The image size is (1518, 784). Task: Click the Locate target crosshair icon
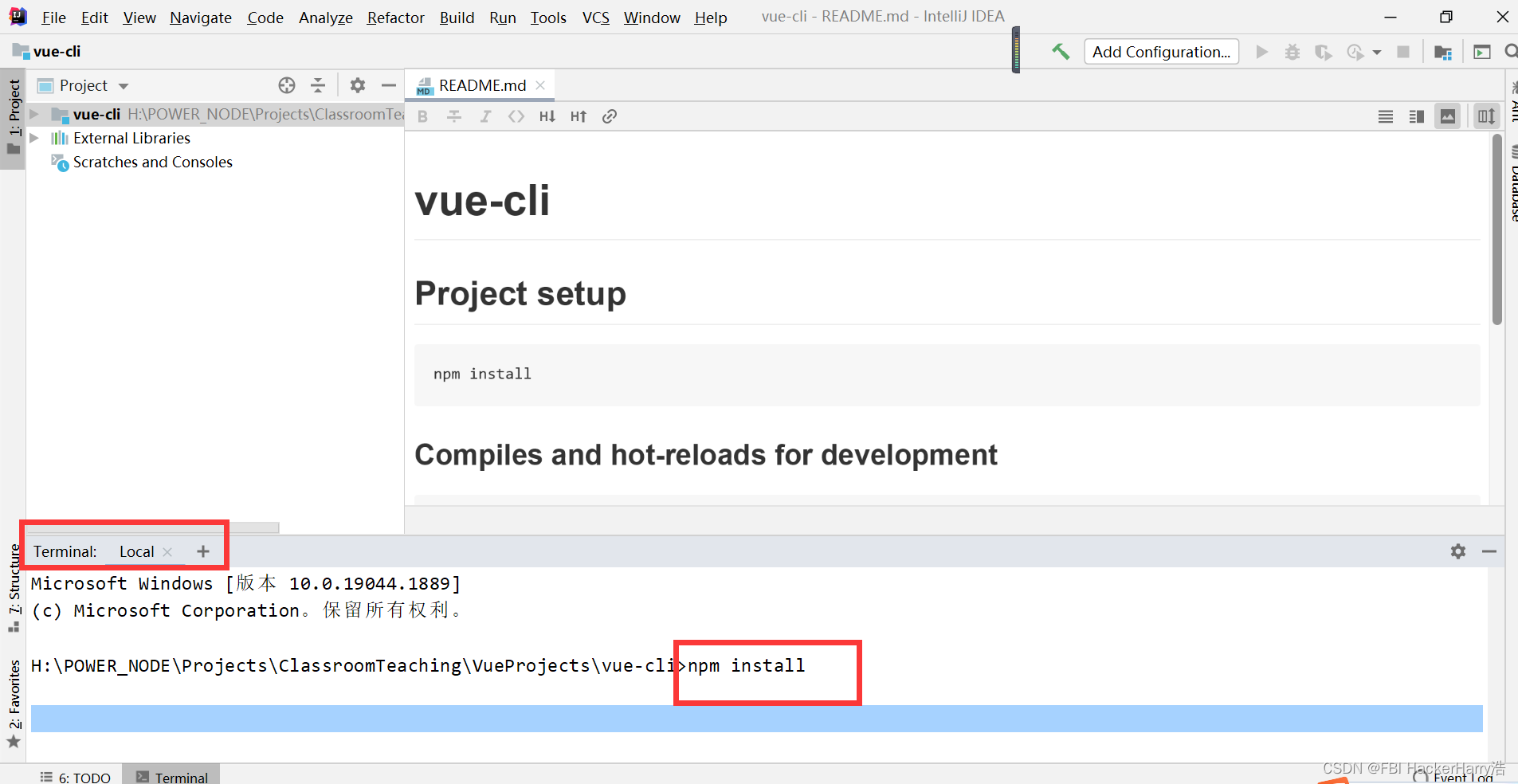287,85
